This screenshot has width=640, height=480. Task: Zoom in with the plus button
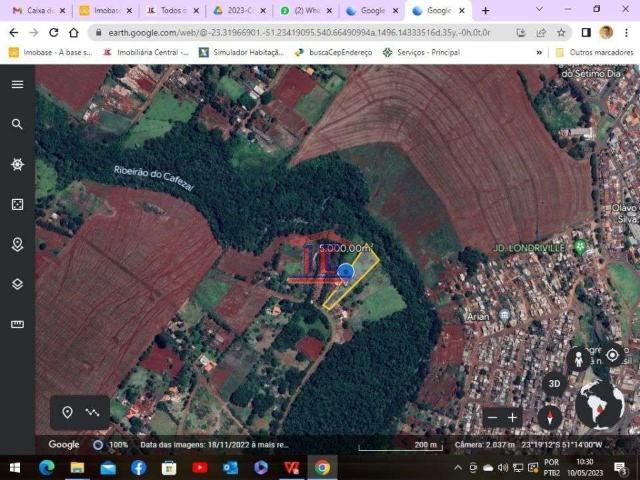point(512,417)
